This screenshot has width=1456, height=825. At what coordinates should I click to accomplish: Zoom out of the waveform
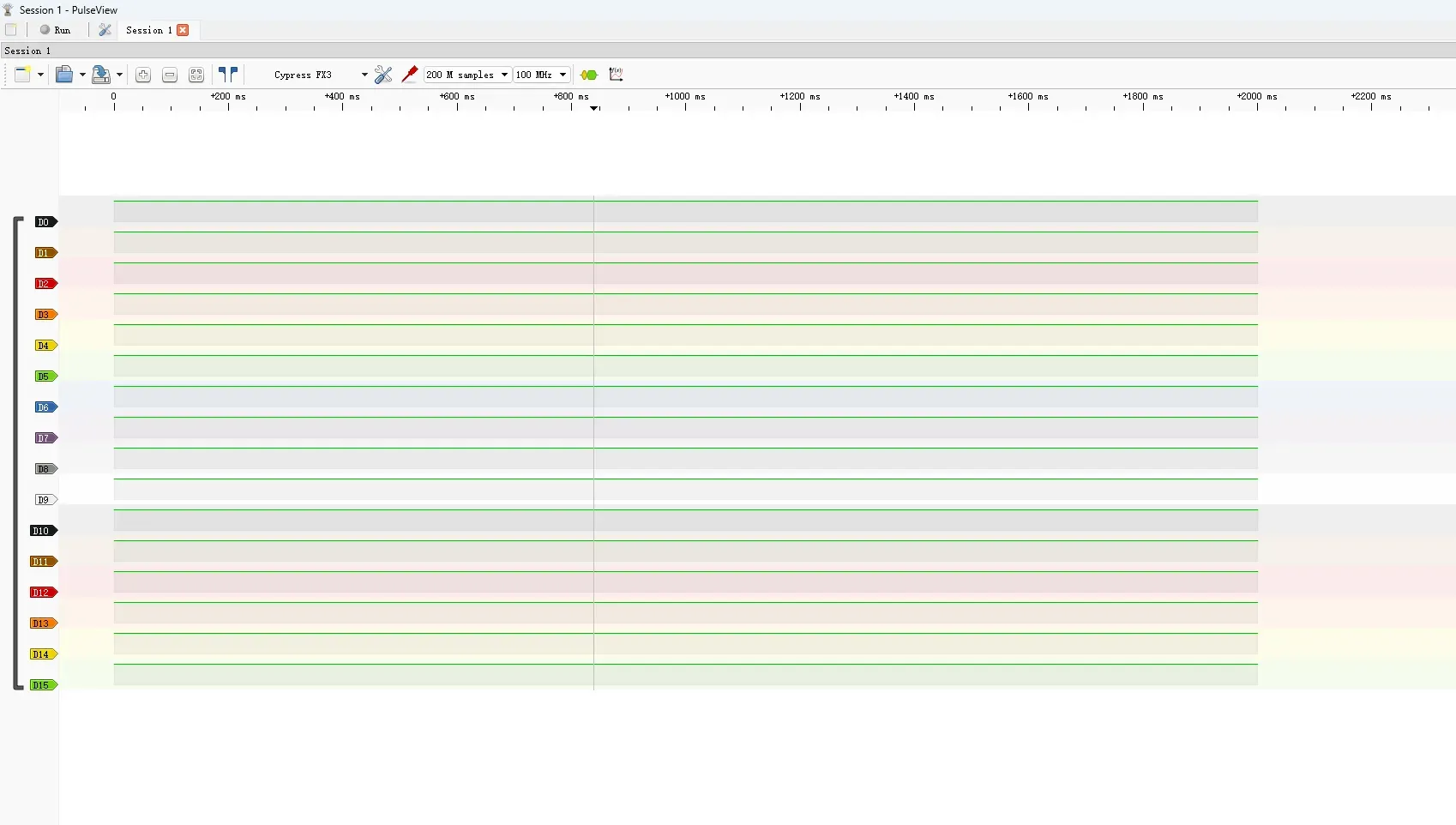[x=170, y=75]
